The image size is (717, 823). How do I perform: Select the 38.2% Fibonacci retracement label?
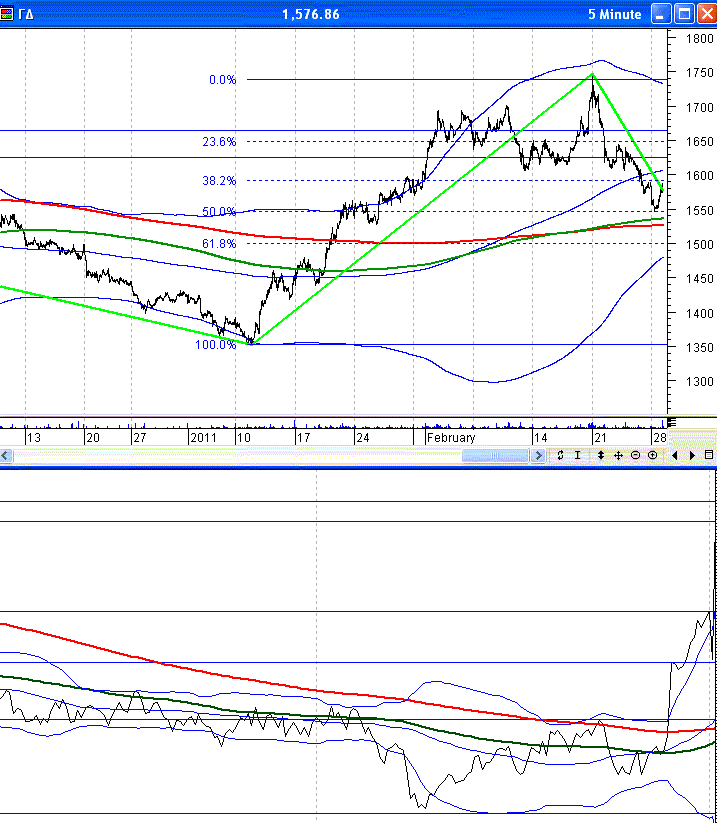point(219,181)
